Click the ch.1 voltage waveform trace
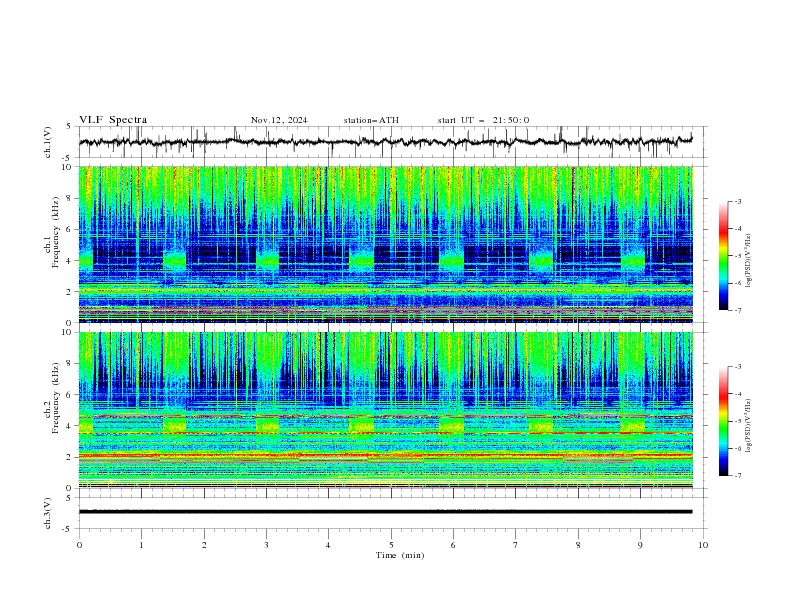The height and width of the screenshot is (612, 792). pyautogui.click(x=385, y=142)
